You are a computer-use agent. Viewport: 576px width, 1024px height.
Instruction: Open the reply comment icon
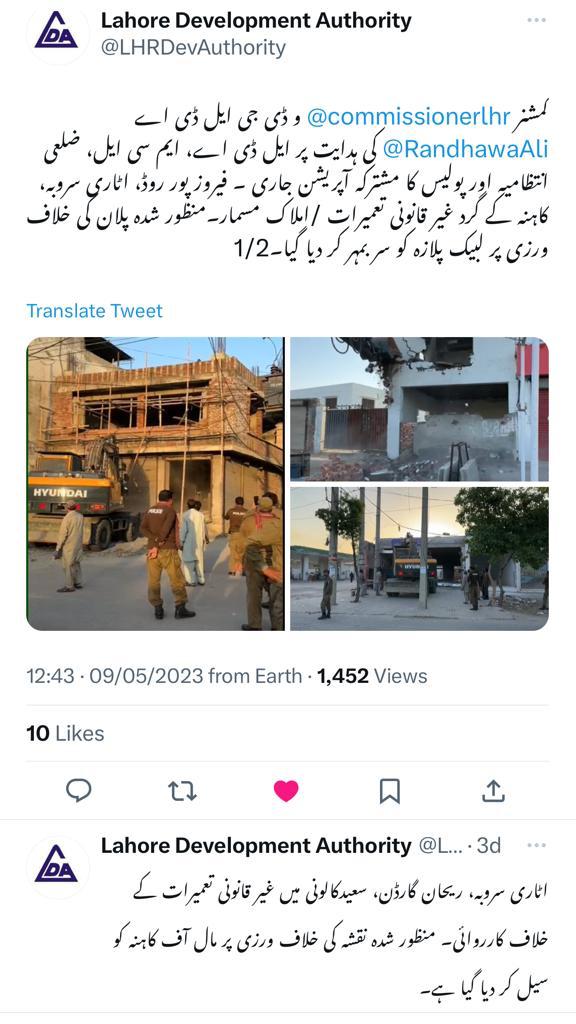pos(78,790)
